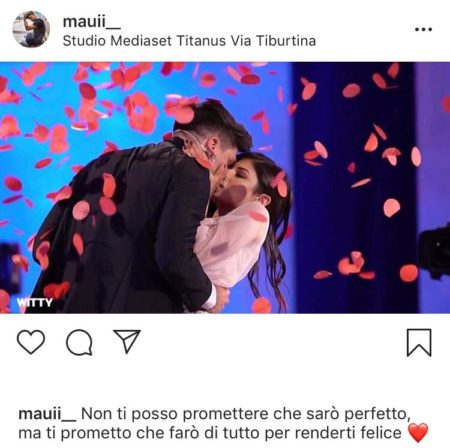Open comments via the speech bubble icon
Viewport: 450px width, 448px height.
79,342
